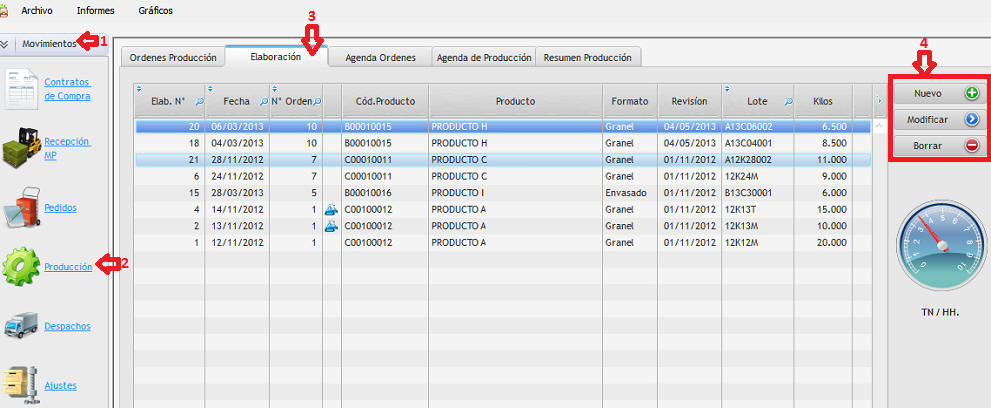Open the Producción link
The height and width of the screenshot is (408, 991).
68,267
